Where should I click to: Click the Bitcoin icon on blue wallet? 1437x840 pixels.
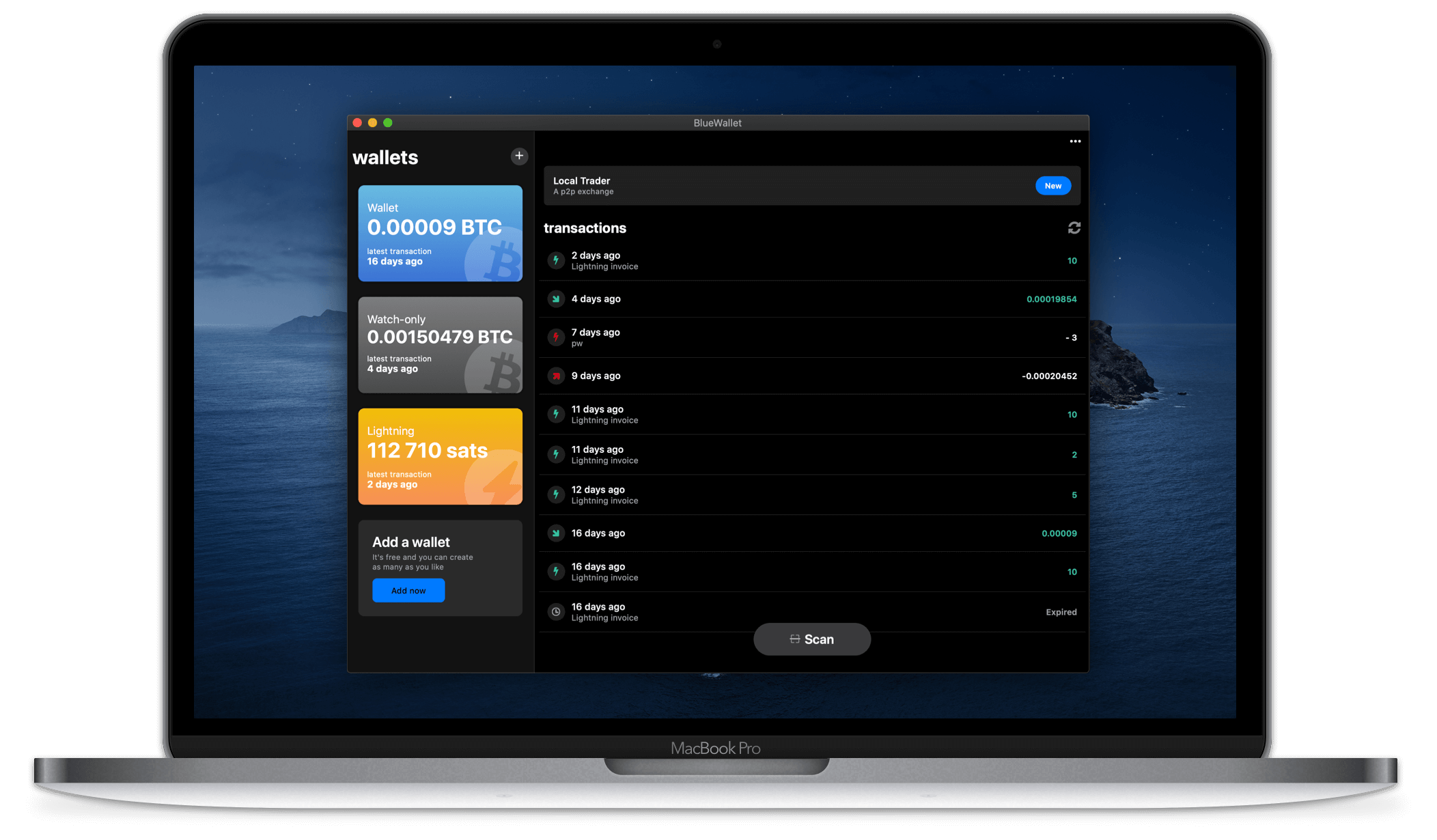[x=497, y=260]
